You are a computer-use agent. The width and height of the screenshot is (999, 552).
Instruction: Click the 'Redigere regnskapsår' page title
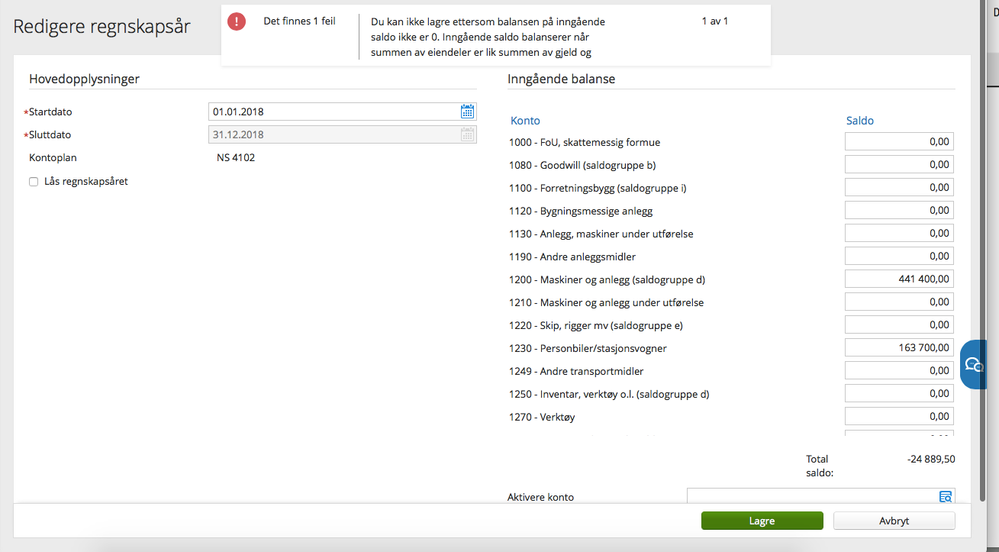tap(102, 27)
